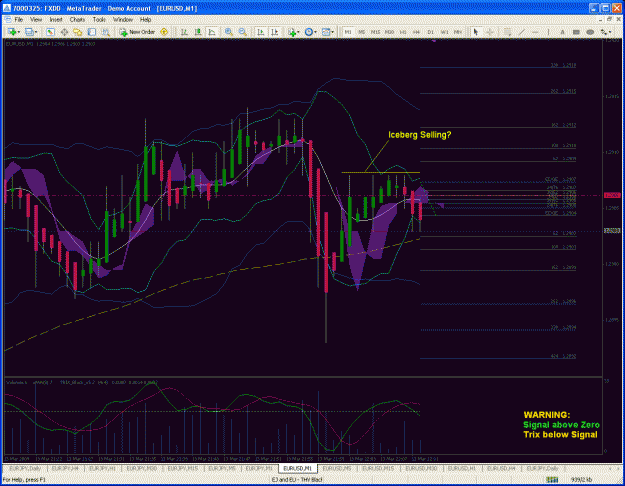The width and height of the screenshot is (625, 486).
Task: Switch timeframe to MN
Action: (x=458, y=32)
